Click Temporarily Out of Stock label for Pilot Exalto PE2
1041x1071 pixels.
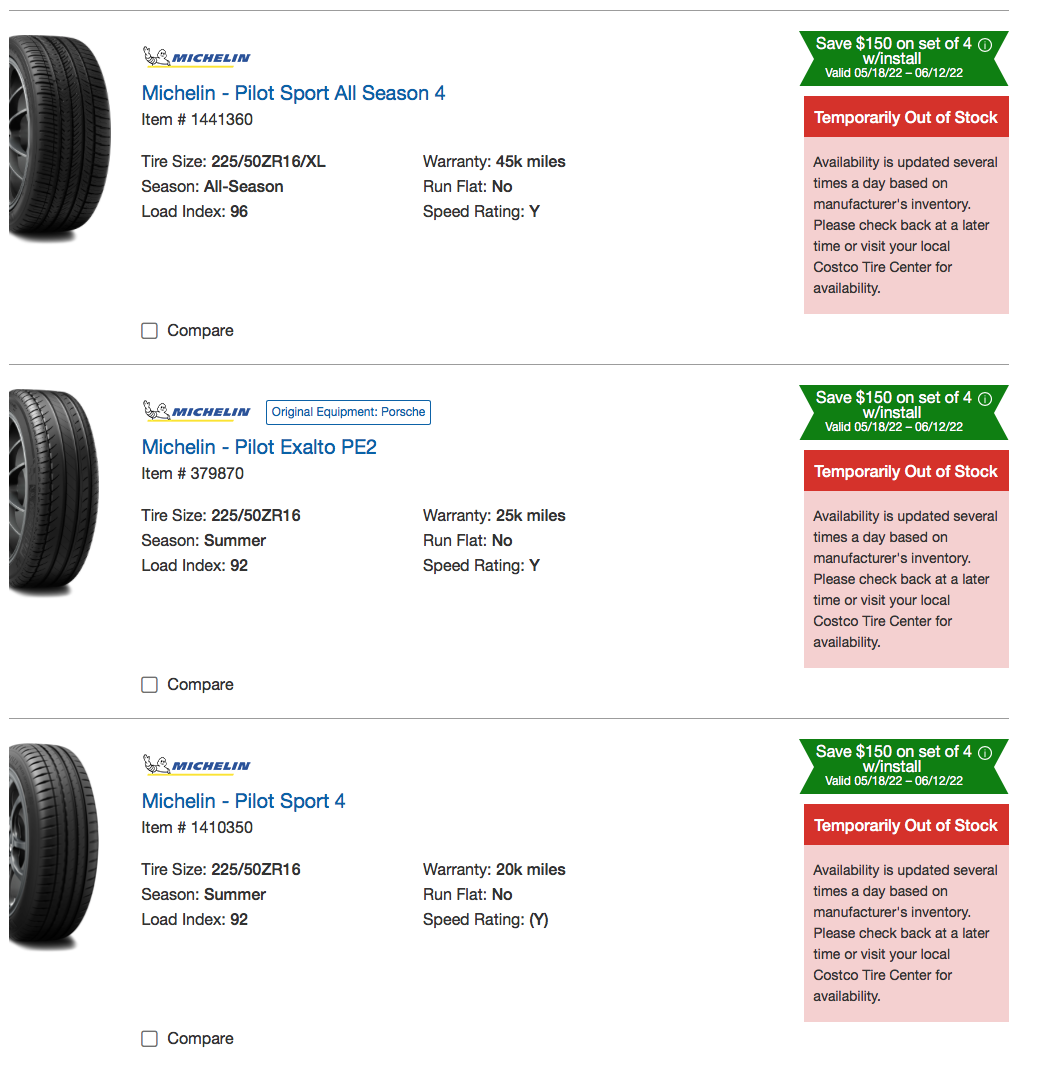pyautogui.click(x=906, y=471)
